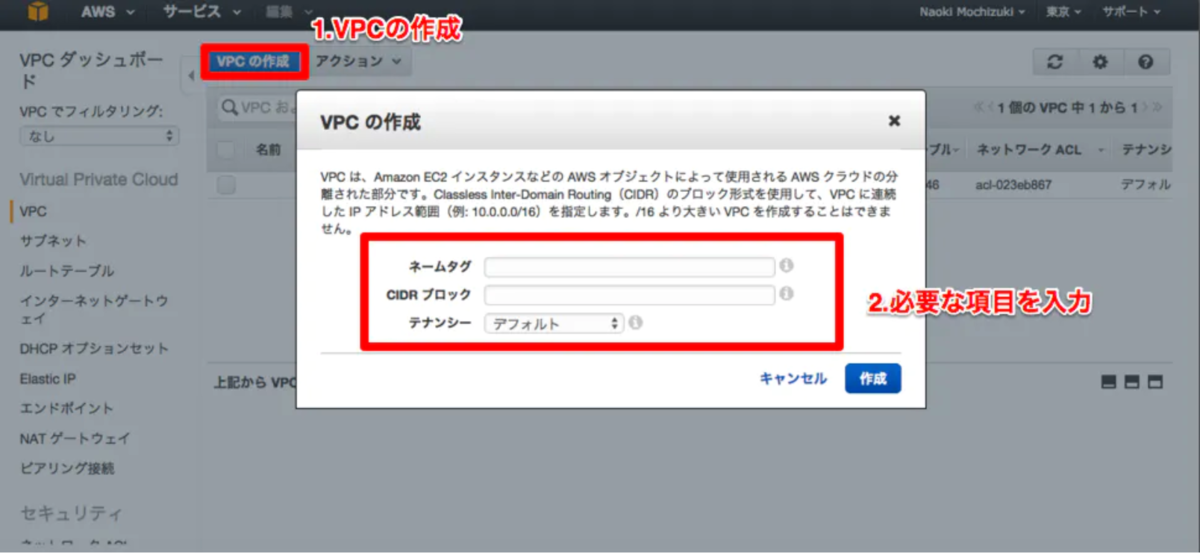Close the VPC の作成 dialog
Screen dimensions: 1200x554
tap(894, 121)
